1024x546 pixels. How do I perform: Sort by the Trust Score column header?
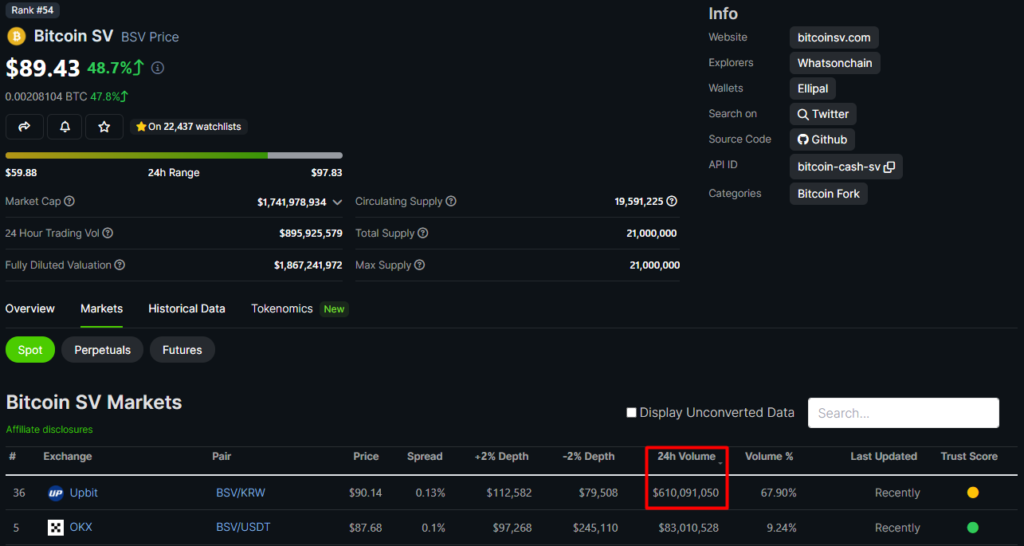968,457
